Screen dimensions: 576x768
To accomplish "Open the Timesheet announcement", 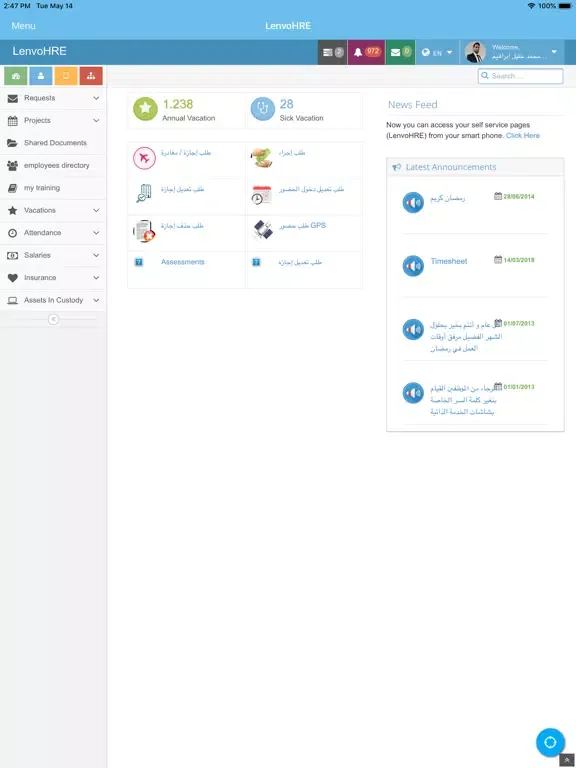I will 449,262.
